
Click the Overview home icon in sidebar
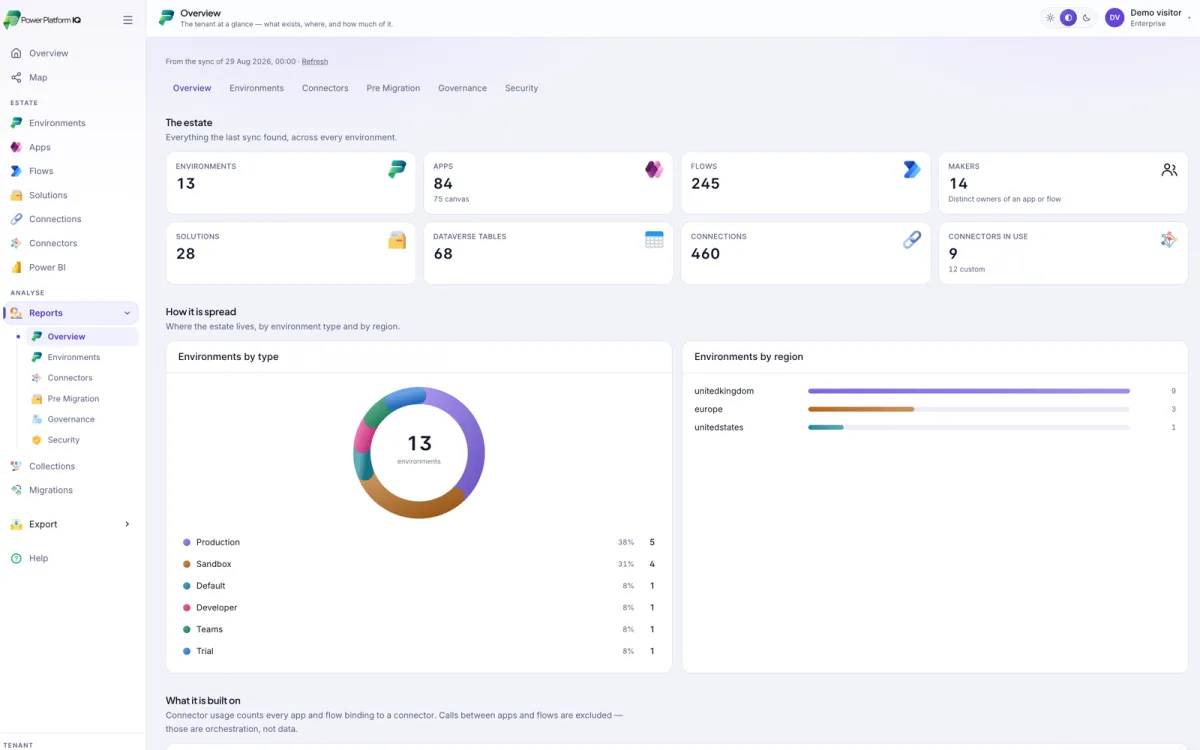16,53
